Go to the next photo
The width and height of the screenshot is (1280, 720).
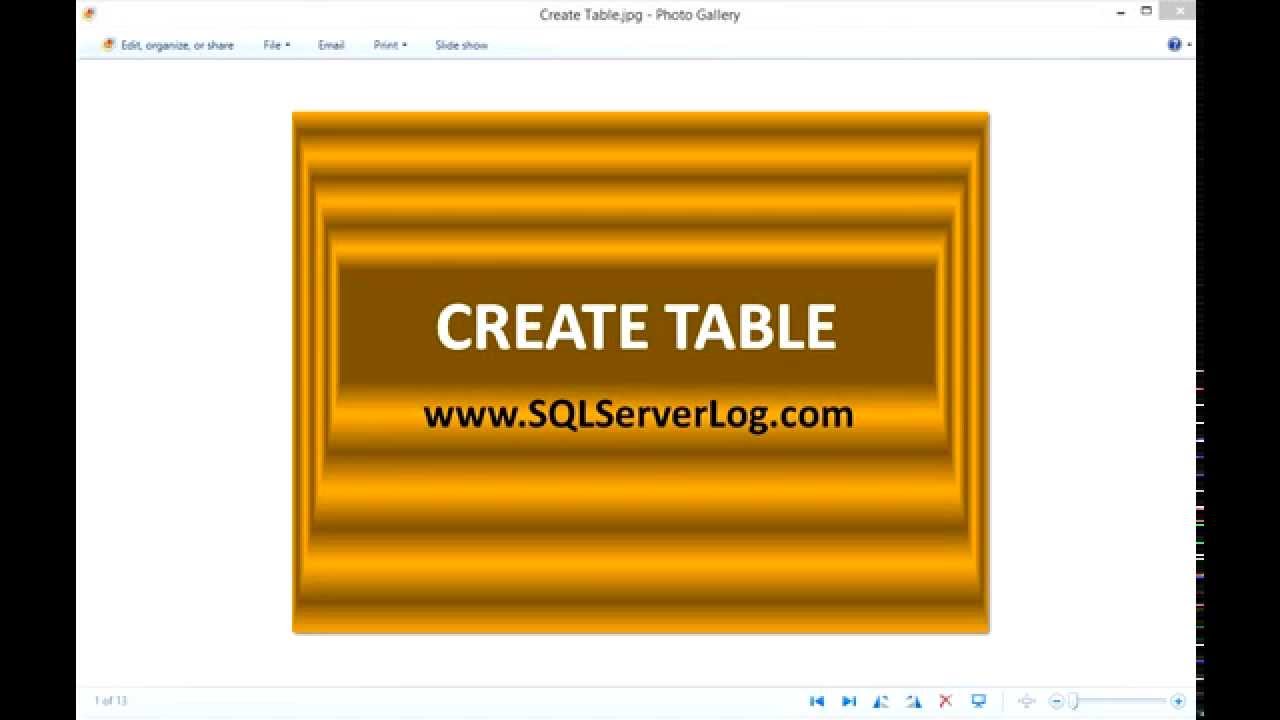click(849, 701)
